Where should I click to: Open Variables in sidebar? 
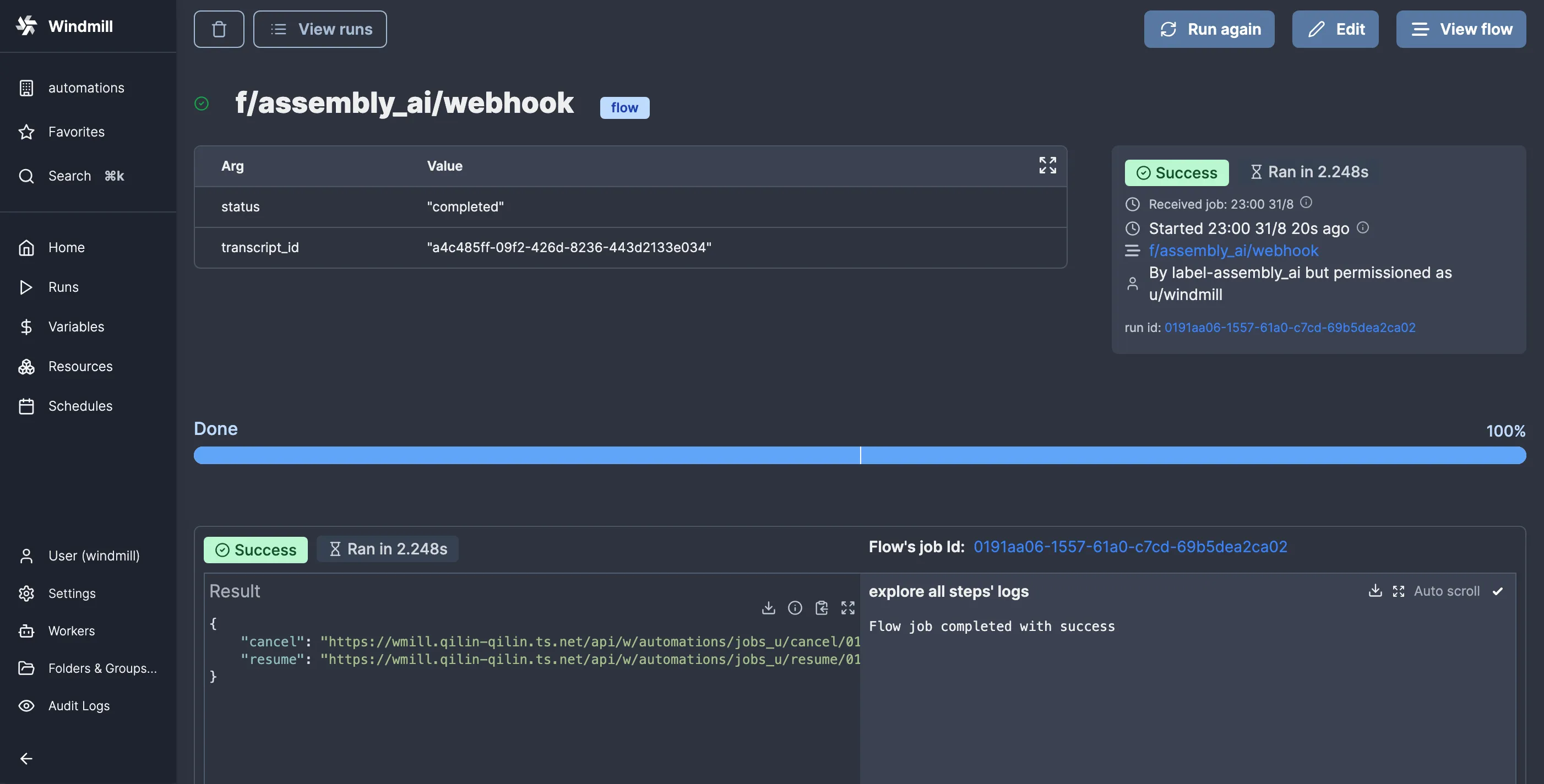[76, 326]
